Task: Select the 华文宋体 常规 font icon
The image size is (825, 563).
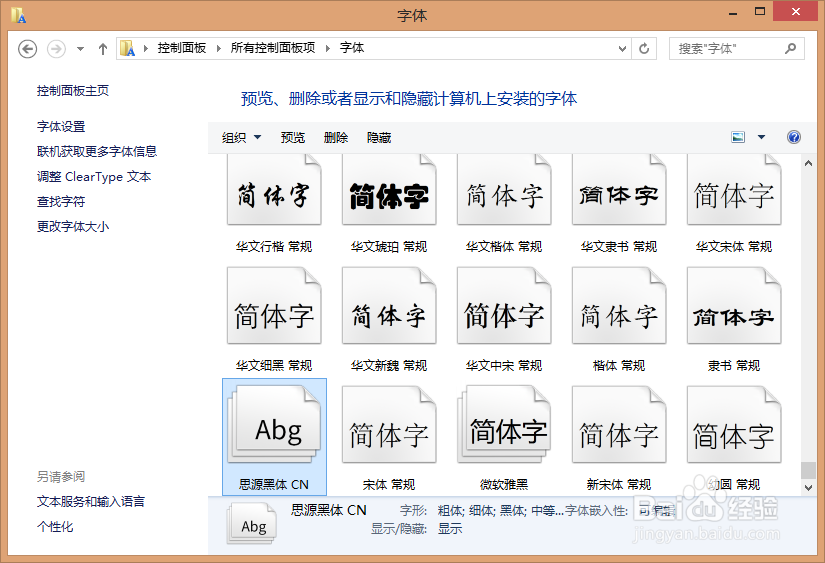Action: pos(734,190)
